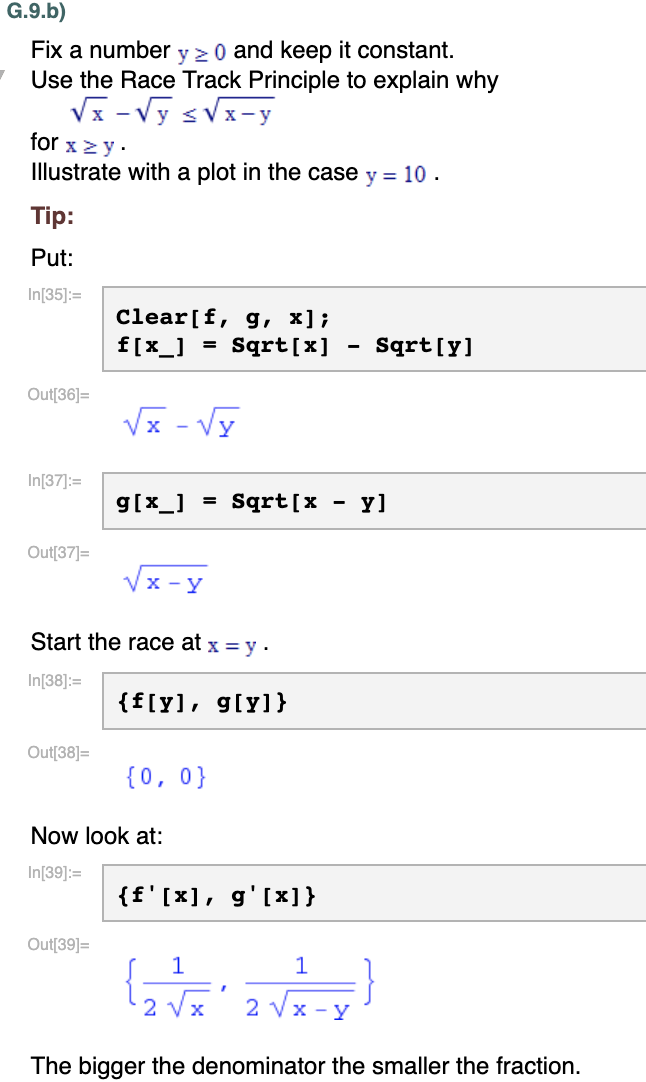Select the Out[37]= cell label
The width and height of the screenshot is (646, 1082).
click(59, 553)
